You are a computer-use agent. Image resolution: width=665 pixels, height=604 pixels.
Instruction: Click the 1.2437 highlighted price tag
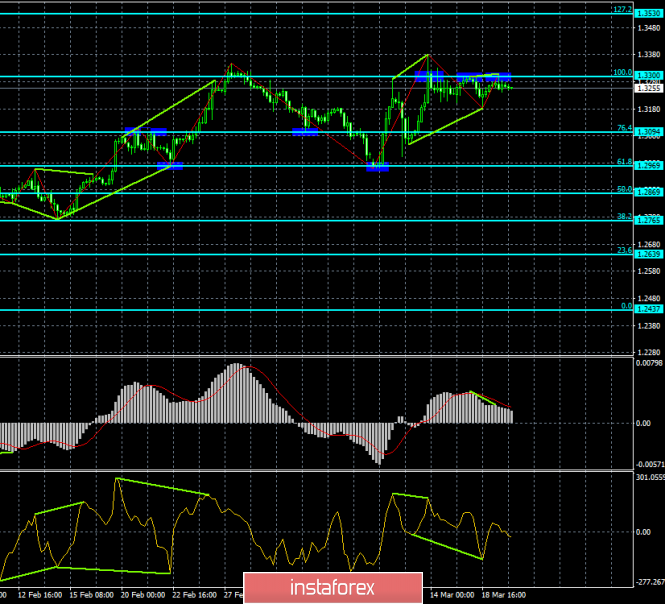click(649, 309)
